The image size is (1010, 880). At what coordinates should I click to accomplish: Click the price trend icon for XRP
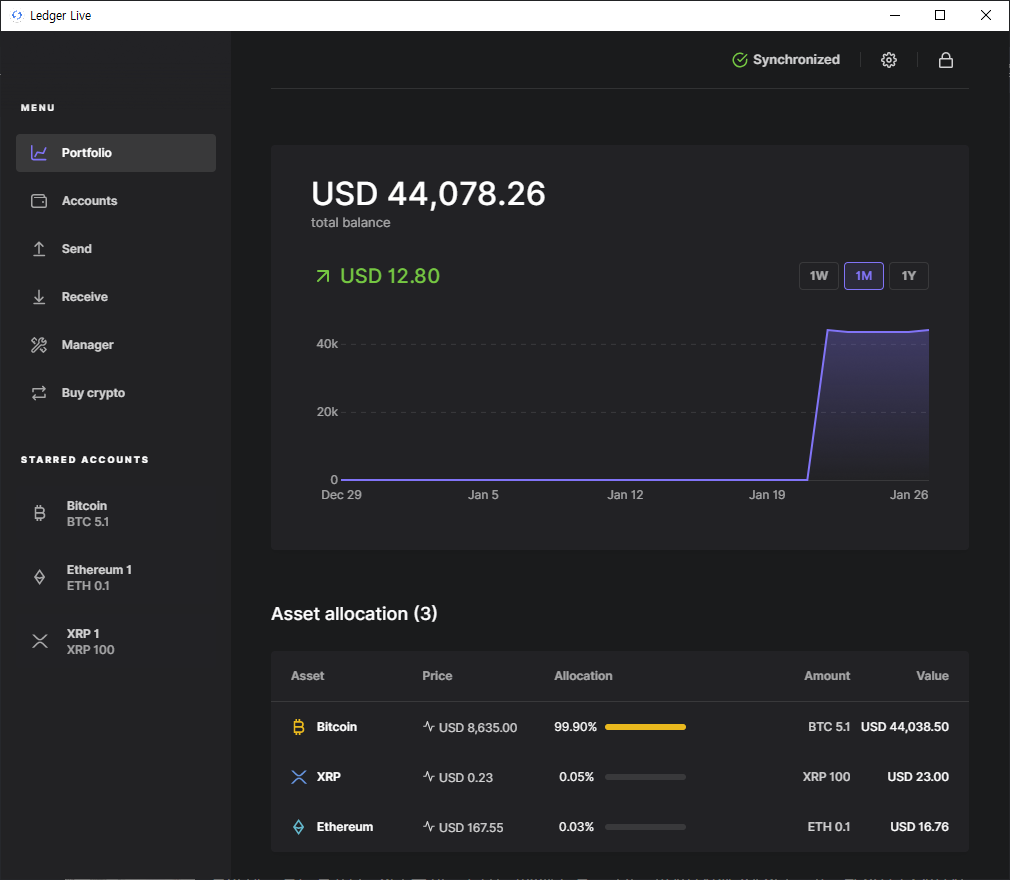click(x=429, y=776)
